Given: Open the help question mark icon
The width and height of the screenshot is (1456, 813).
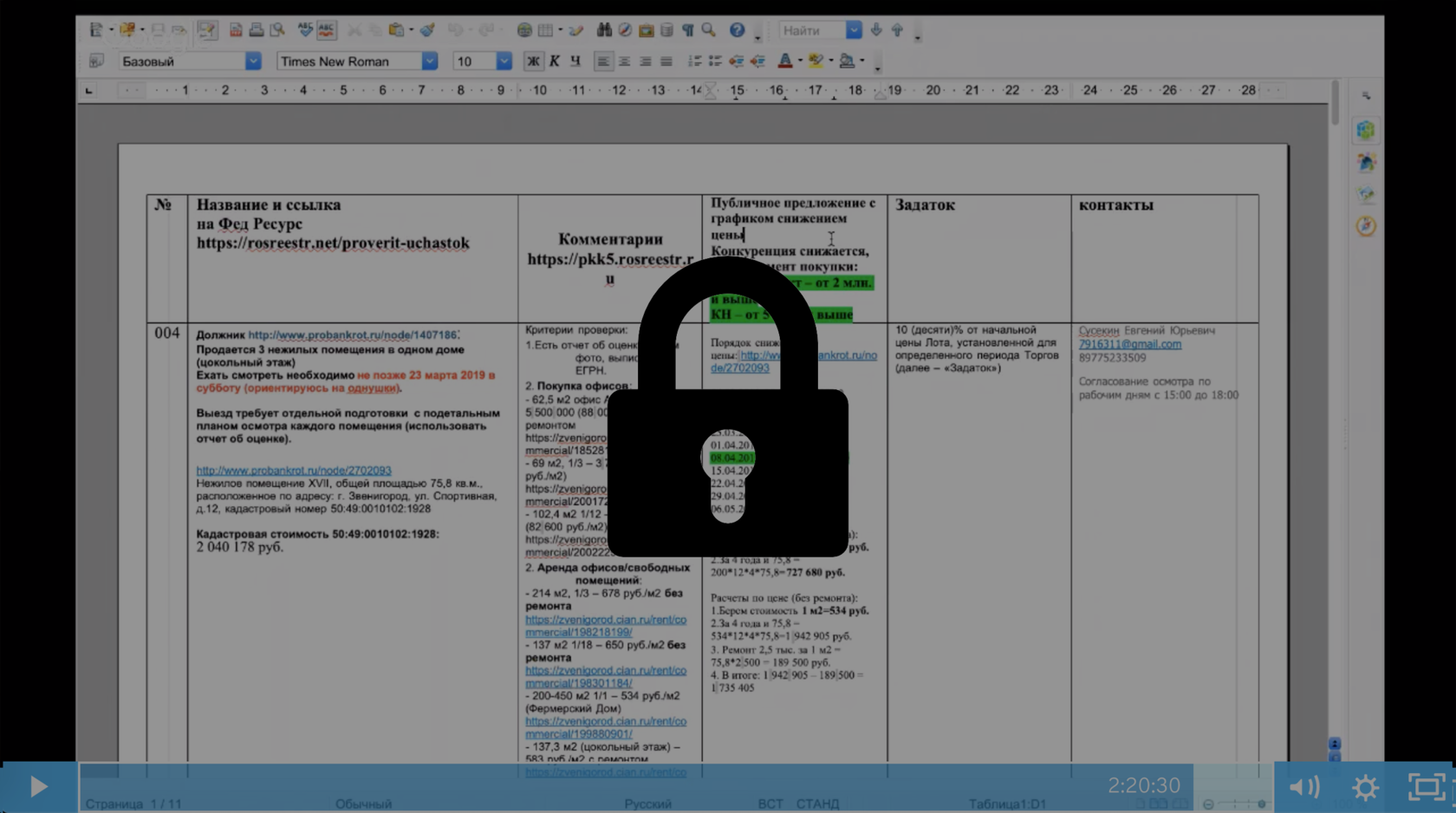Looking at the screenshot, I should point(737,30).
